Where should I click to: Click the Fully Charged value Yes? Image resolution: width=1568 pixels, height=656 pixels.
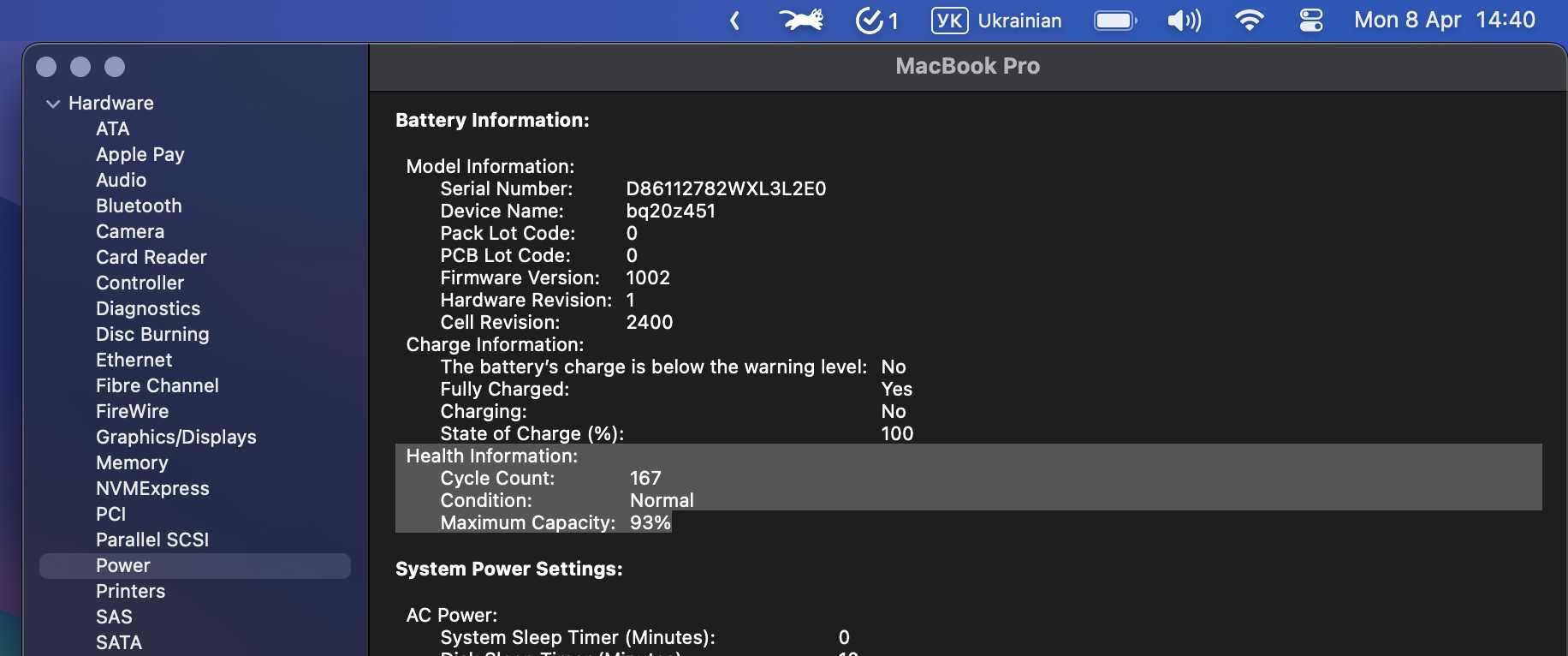click(897, 389)
